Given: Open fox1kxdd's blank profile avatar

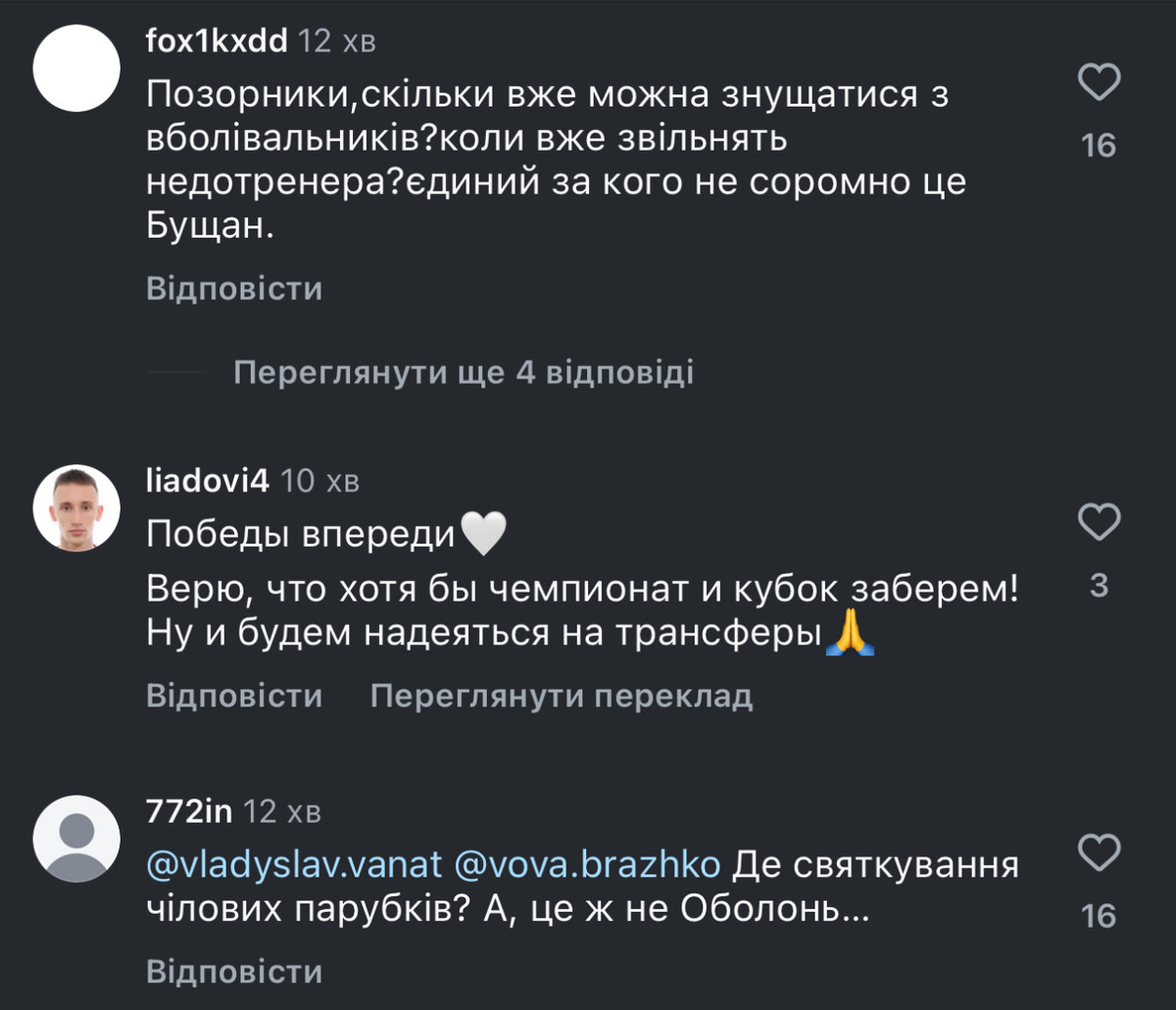Looking at the screenshot, I should click(x=76, y=69).
